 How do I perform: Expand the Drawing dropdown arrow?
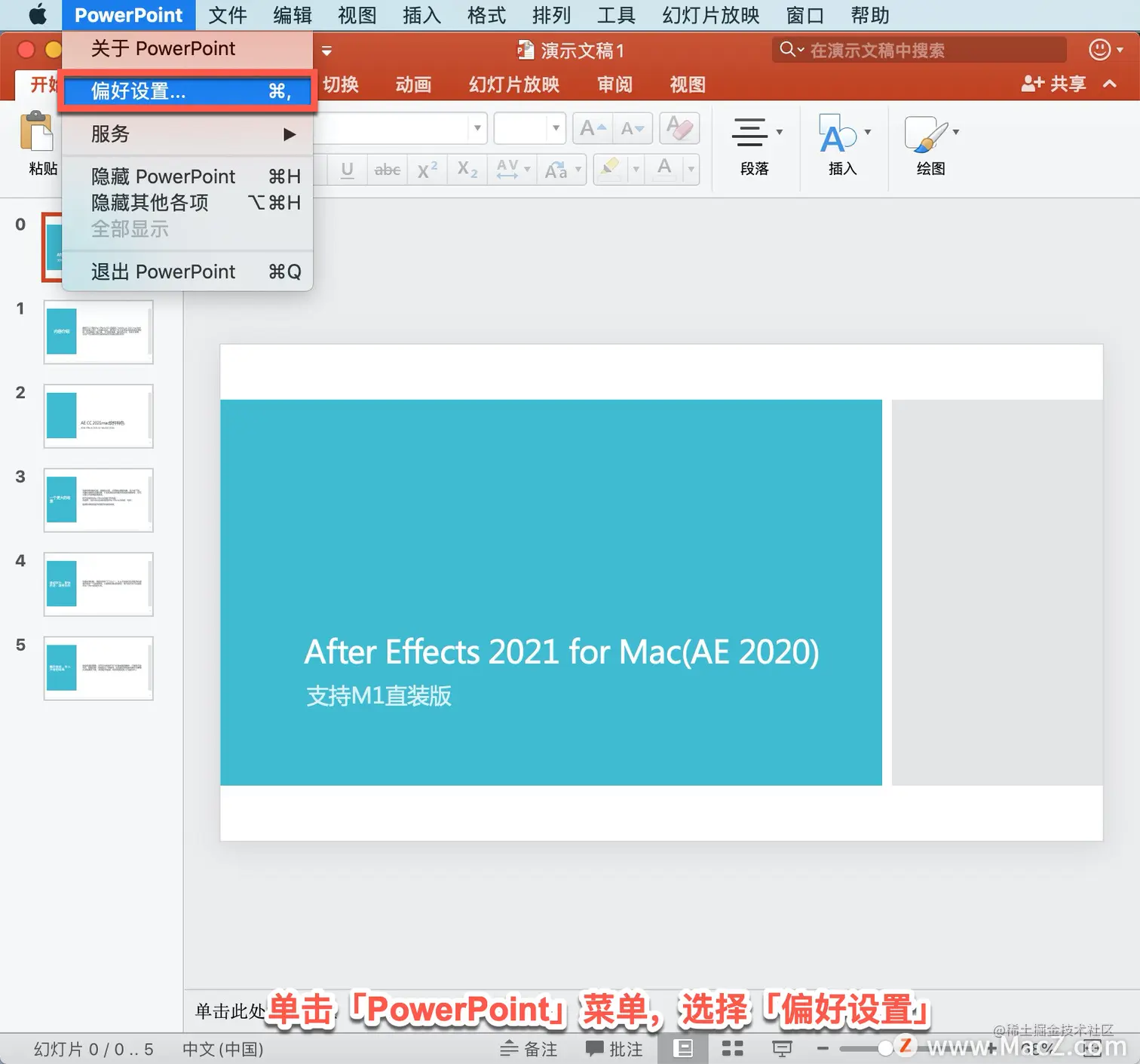pyautogui.click(x=956, y=132)
